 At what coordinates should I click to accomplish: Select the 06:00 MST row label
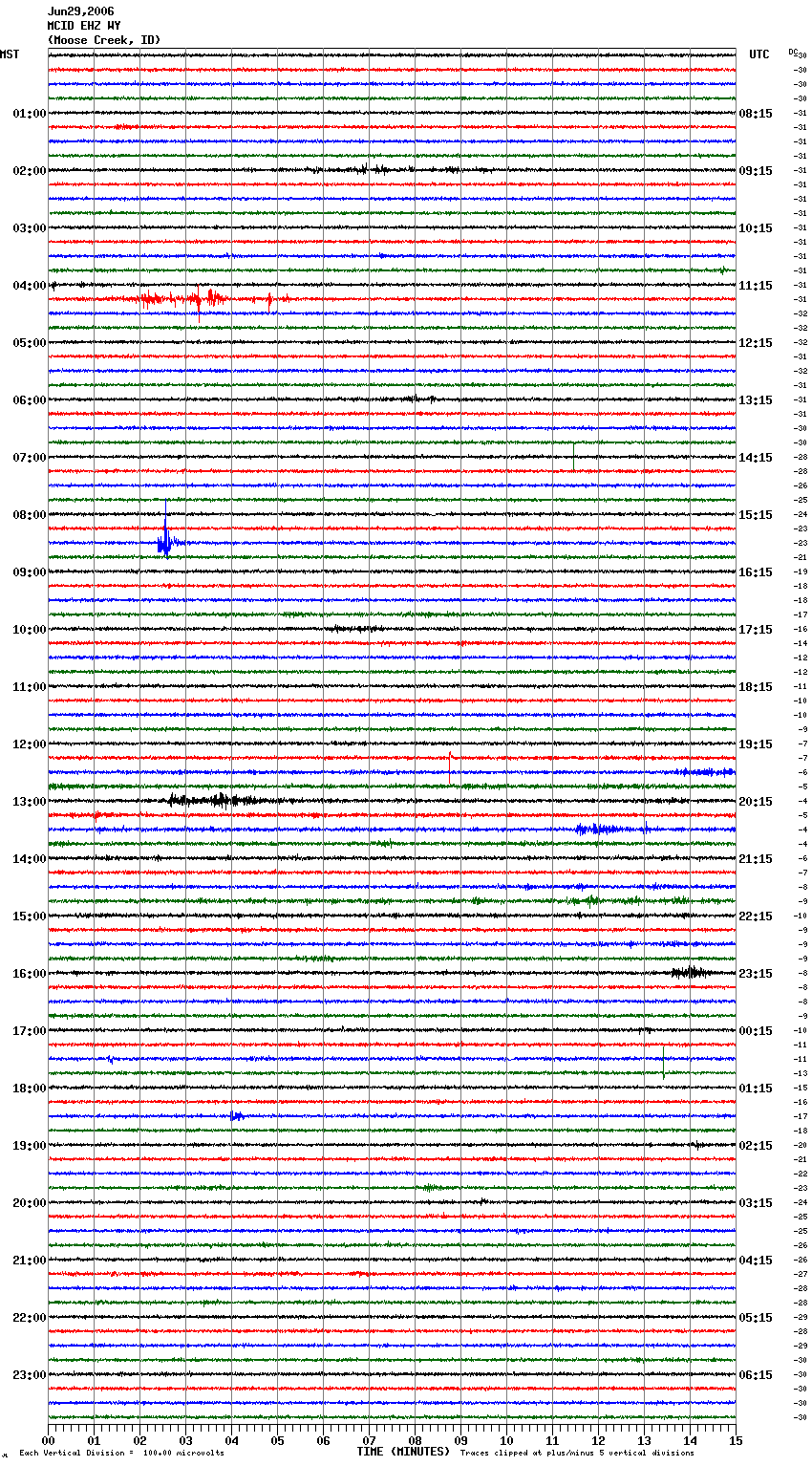point(29,400)
